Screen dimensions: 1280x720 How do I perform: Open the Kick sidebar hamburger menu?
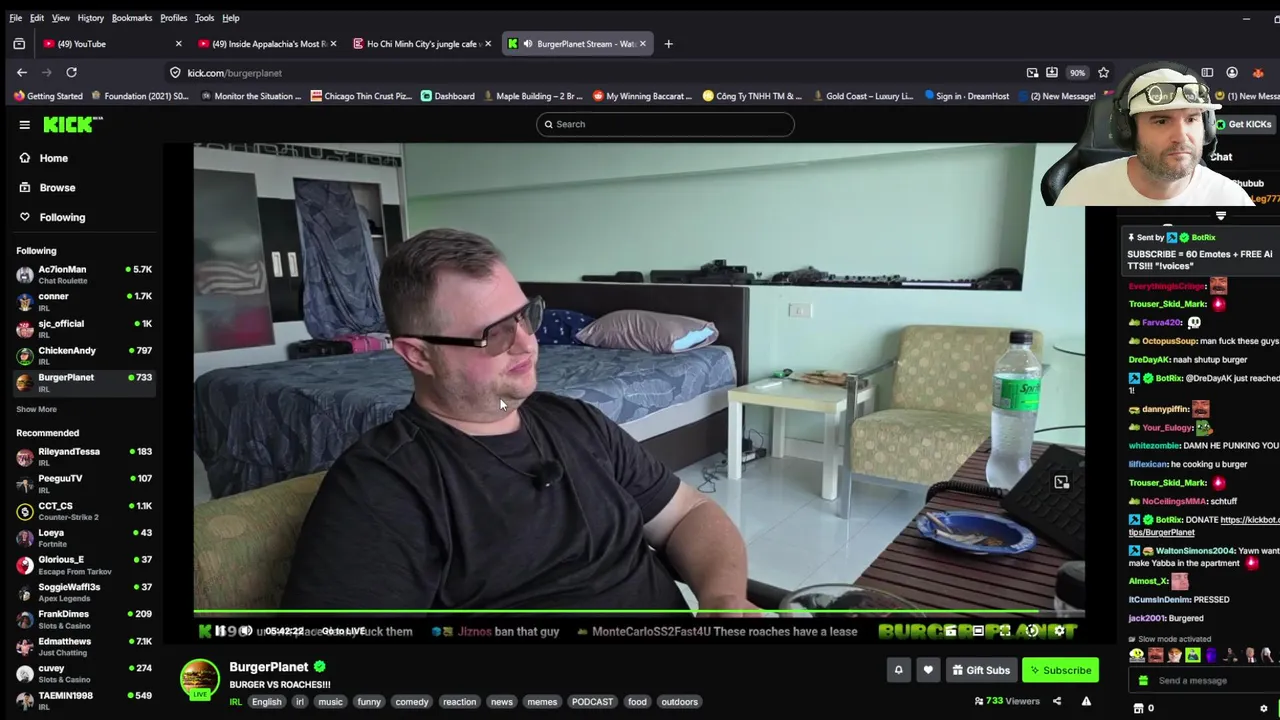[24, 125]
